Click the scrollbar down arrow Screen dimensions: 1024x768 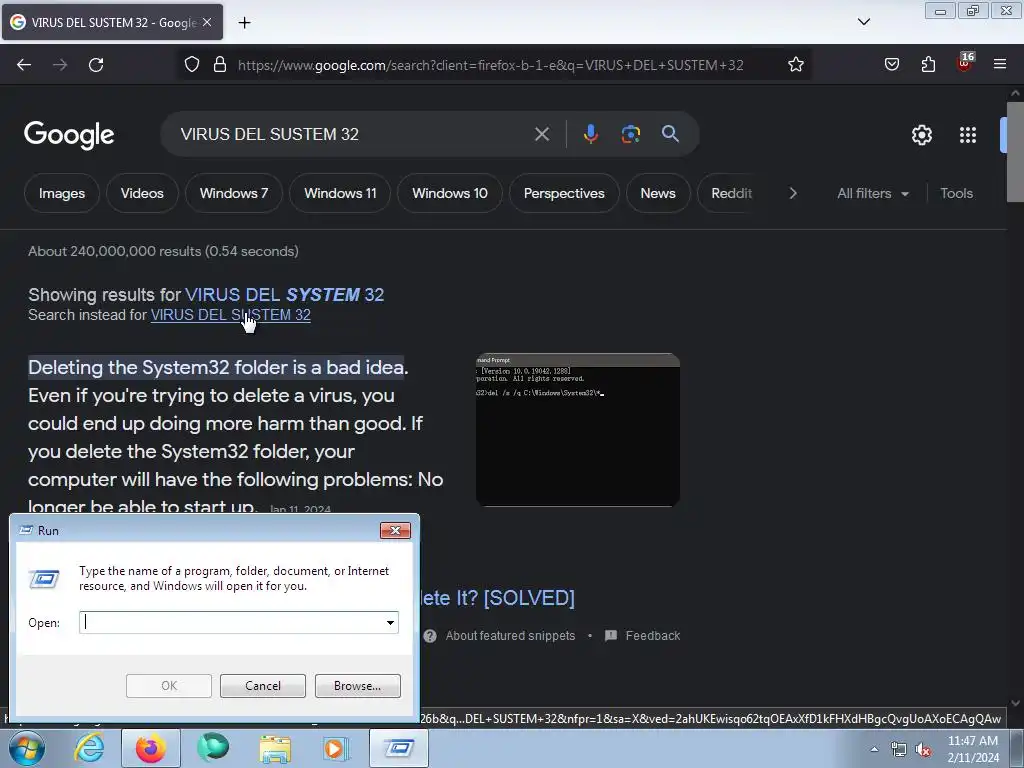[x=1015, y=703]
